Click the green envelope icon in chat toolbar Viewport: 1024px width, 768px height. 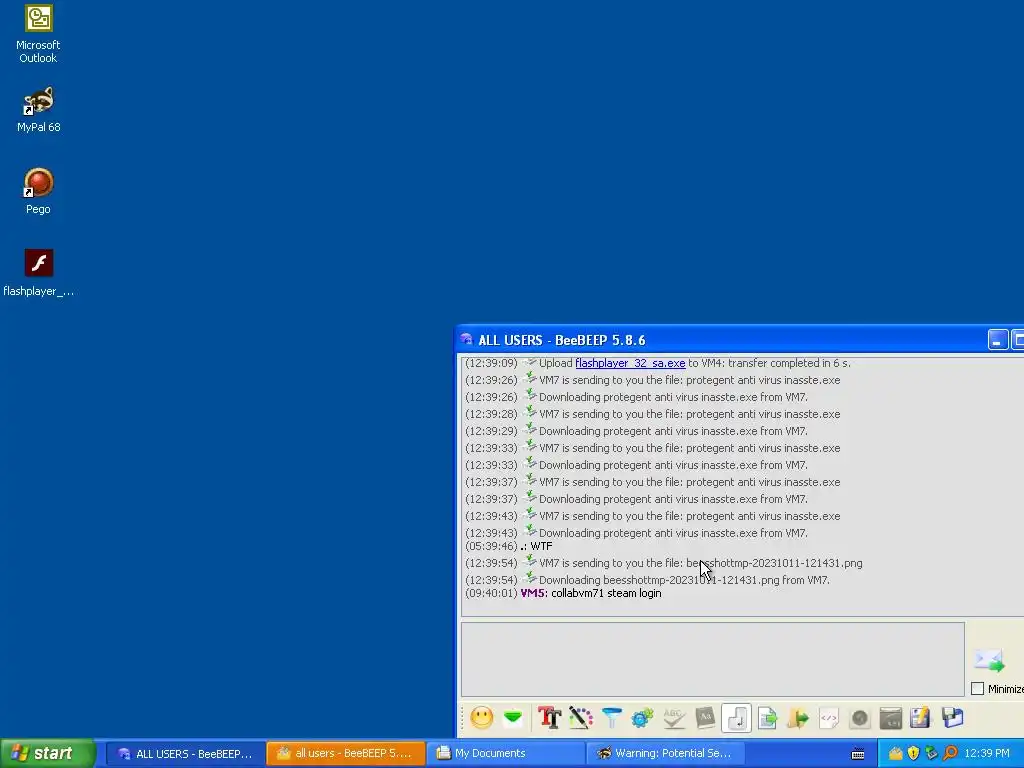pyautogui.click(x=513, y=718)
